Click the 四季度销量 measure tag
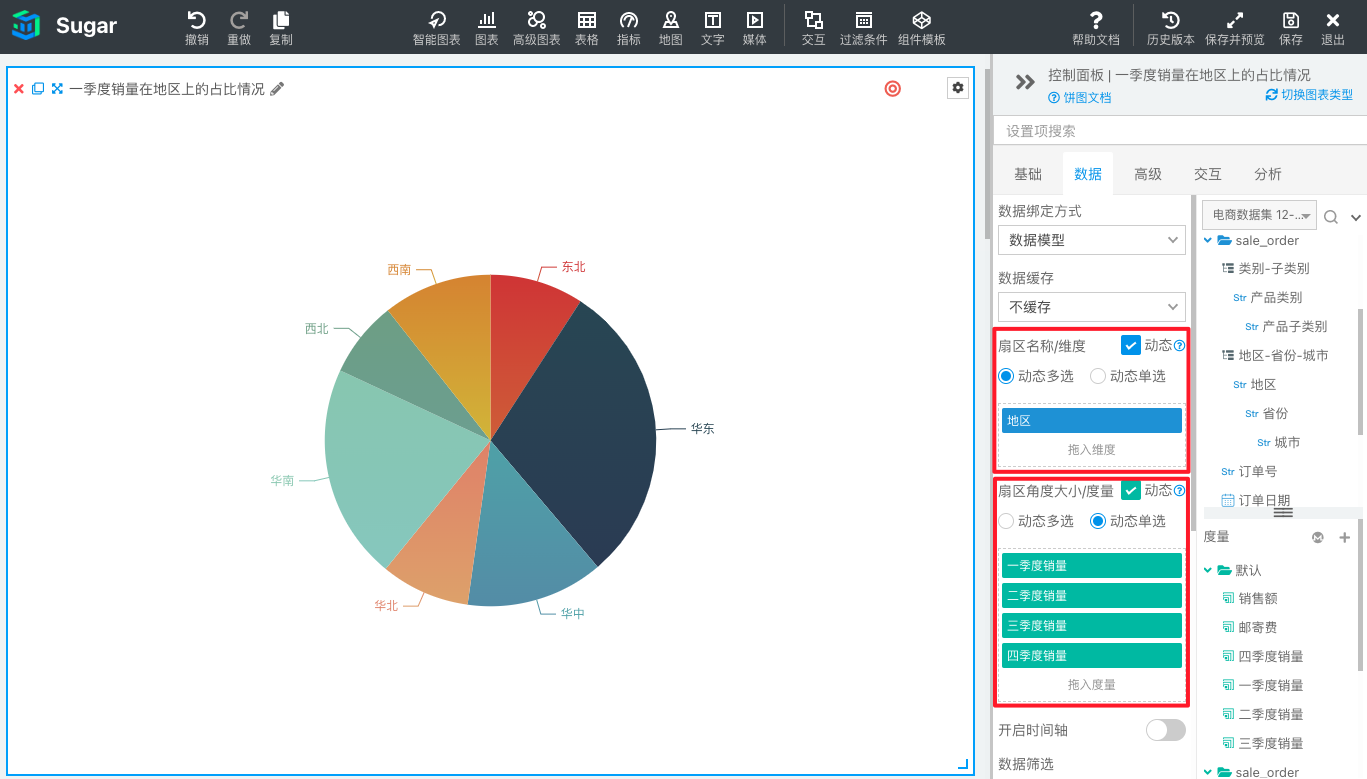Viewport: 1367px width, 779px height. [x=1092, y=656]
